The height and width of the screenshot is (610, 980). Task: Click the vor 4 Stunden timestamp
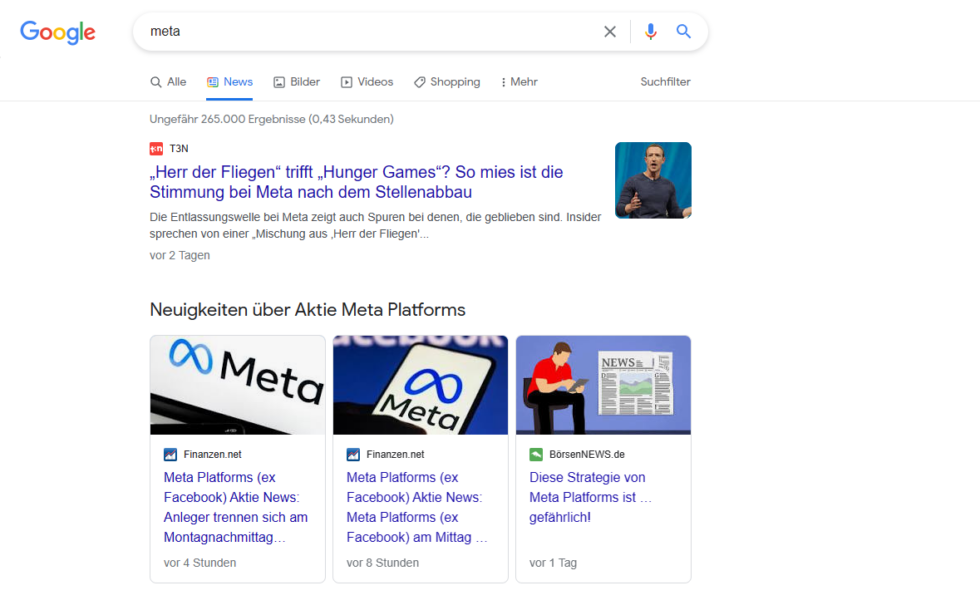tap(200, 562)
